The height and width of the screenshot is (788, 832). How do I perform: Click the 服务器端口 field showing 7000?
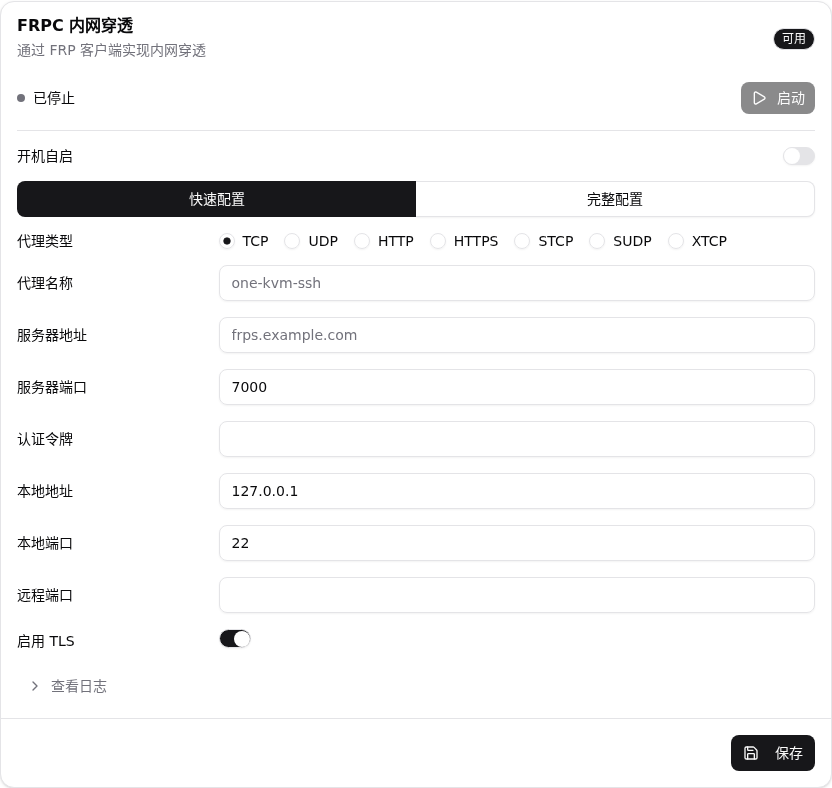[x=517, y=387]
